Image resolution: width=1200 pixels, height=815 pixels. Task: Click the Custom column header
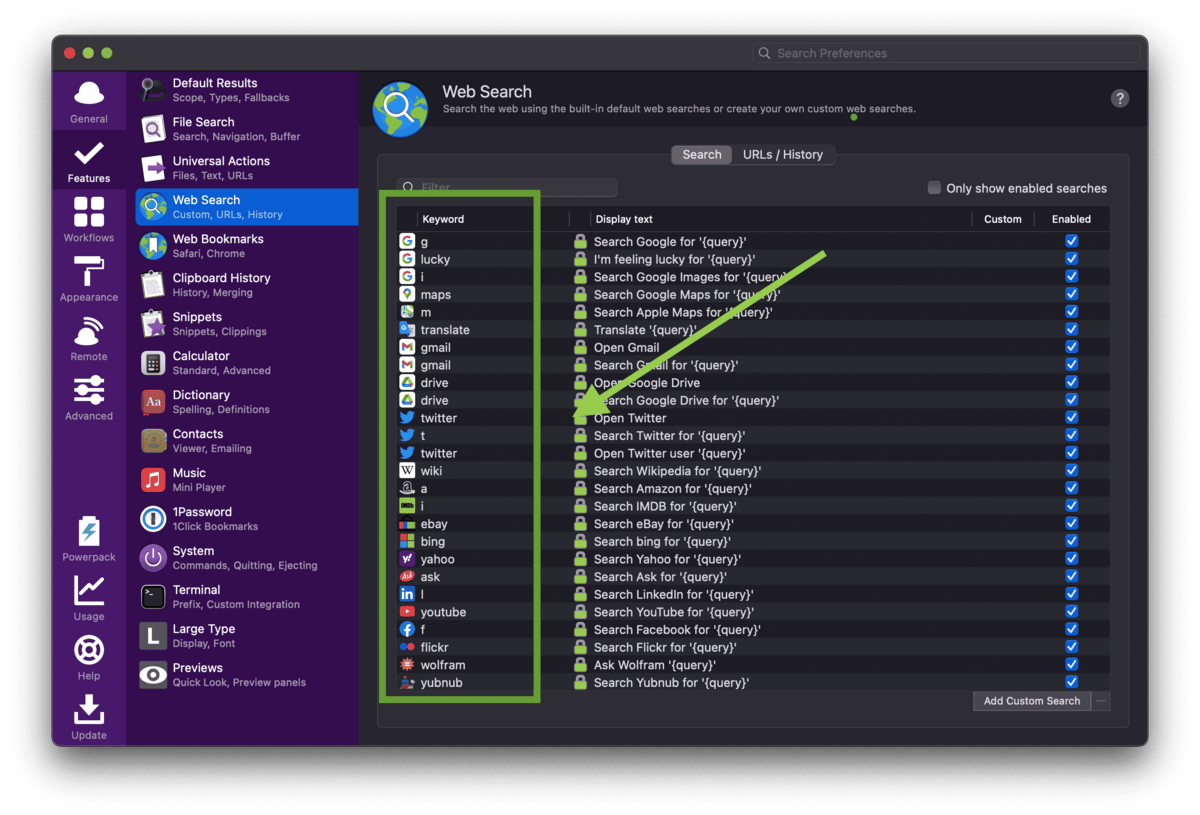point(1003,219)
